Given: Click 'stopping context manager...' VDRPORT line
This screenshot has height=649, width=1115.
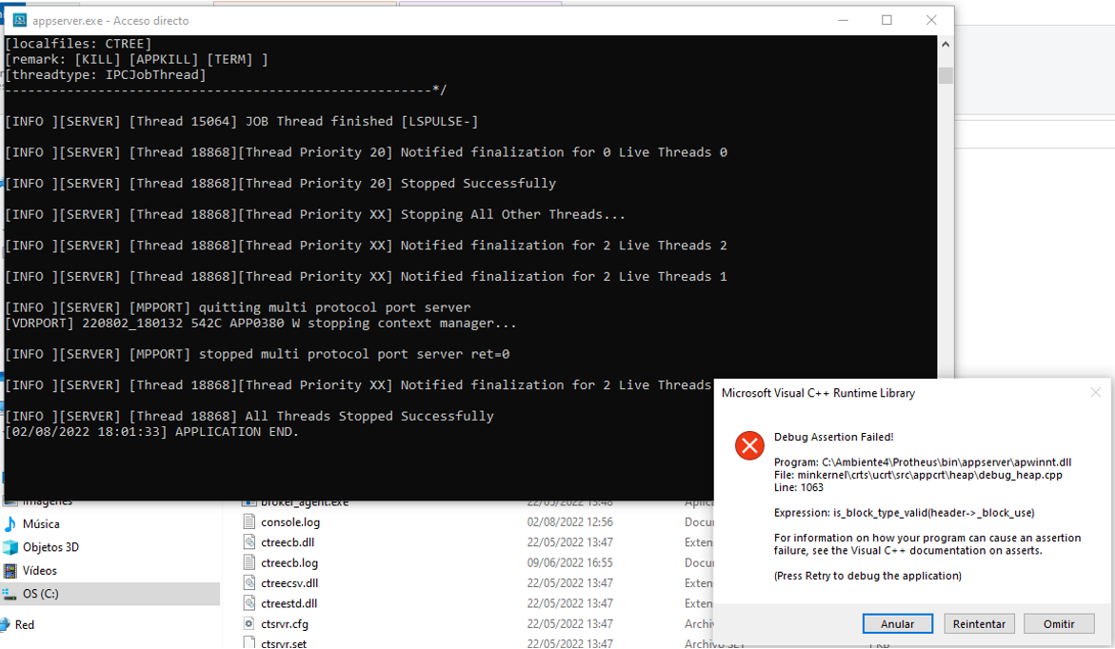Looking at the screenshot, I should click(260, 323).
